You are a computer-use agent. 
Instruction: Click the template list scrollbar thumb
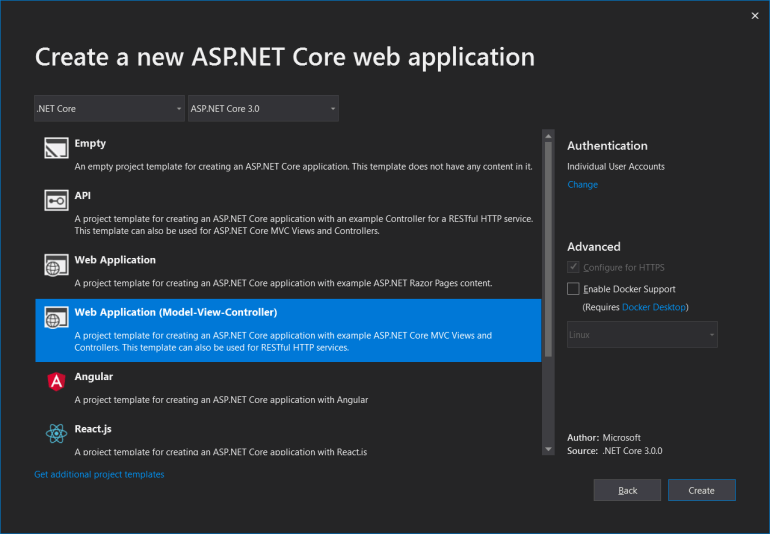coord(548,250)
